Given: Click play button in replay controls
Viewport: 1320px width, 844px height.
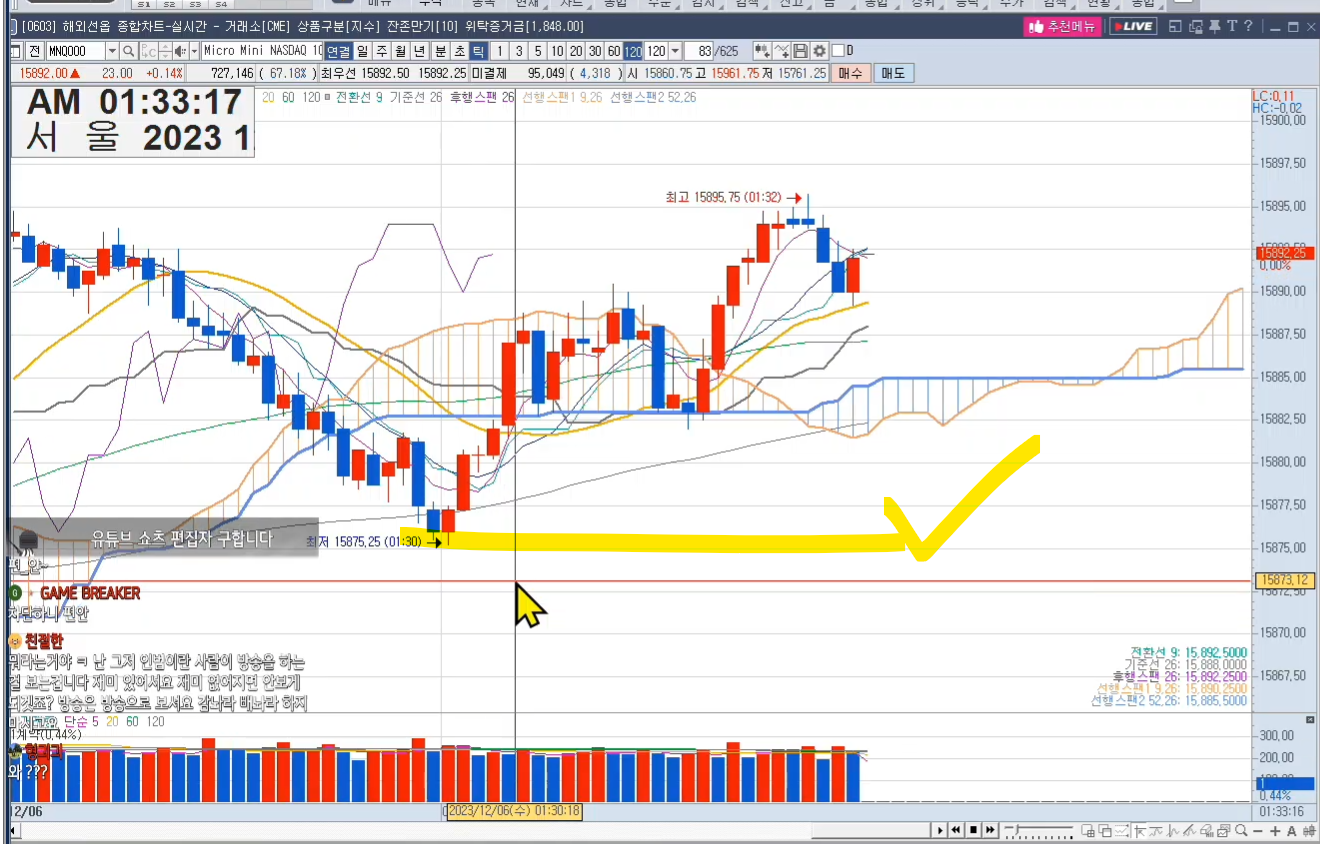Looking at the screenshot, I should point(940,831).
